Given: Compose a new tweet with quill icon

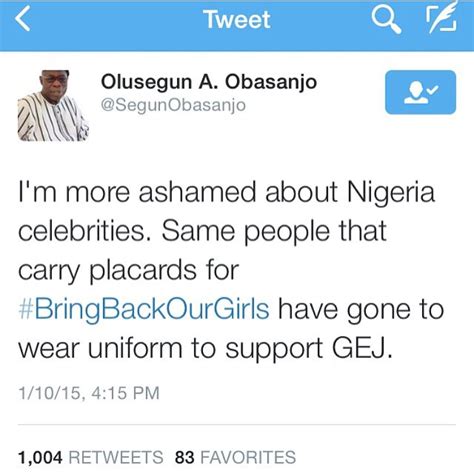Looking at the screenshot, I should [x=442, y=17].
